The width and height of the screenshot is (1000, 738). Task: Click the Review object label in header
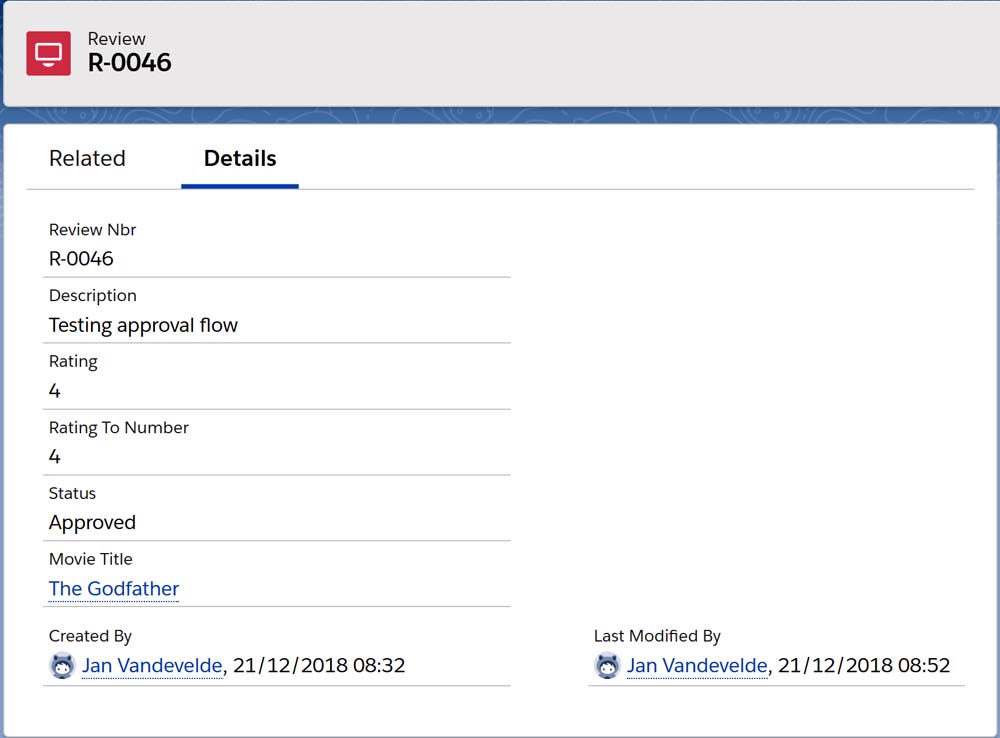(117, 39)
